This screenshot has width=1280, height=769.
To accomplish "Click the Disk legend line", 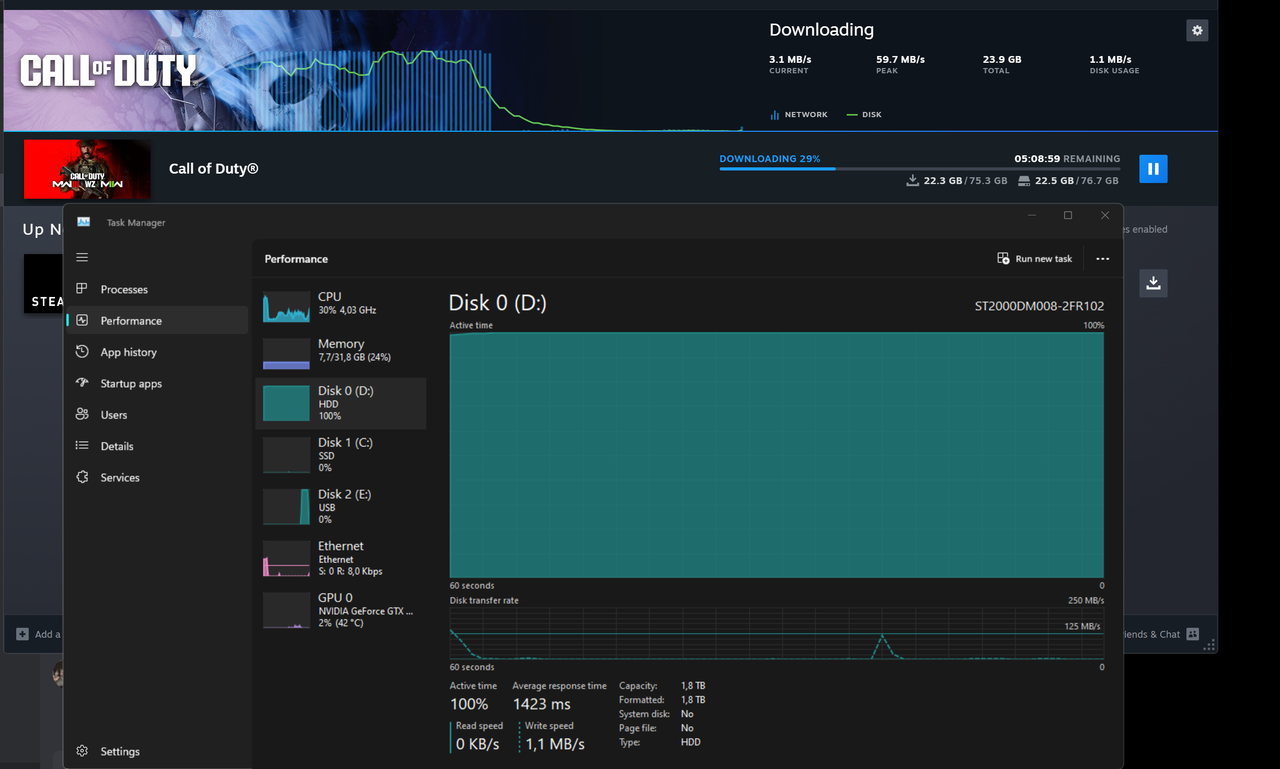I will coord(852,115).
